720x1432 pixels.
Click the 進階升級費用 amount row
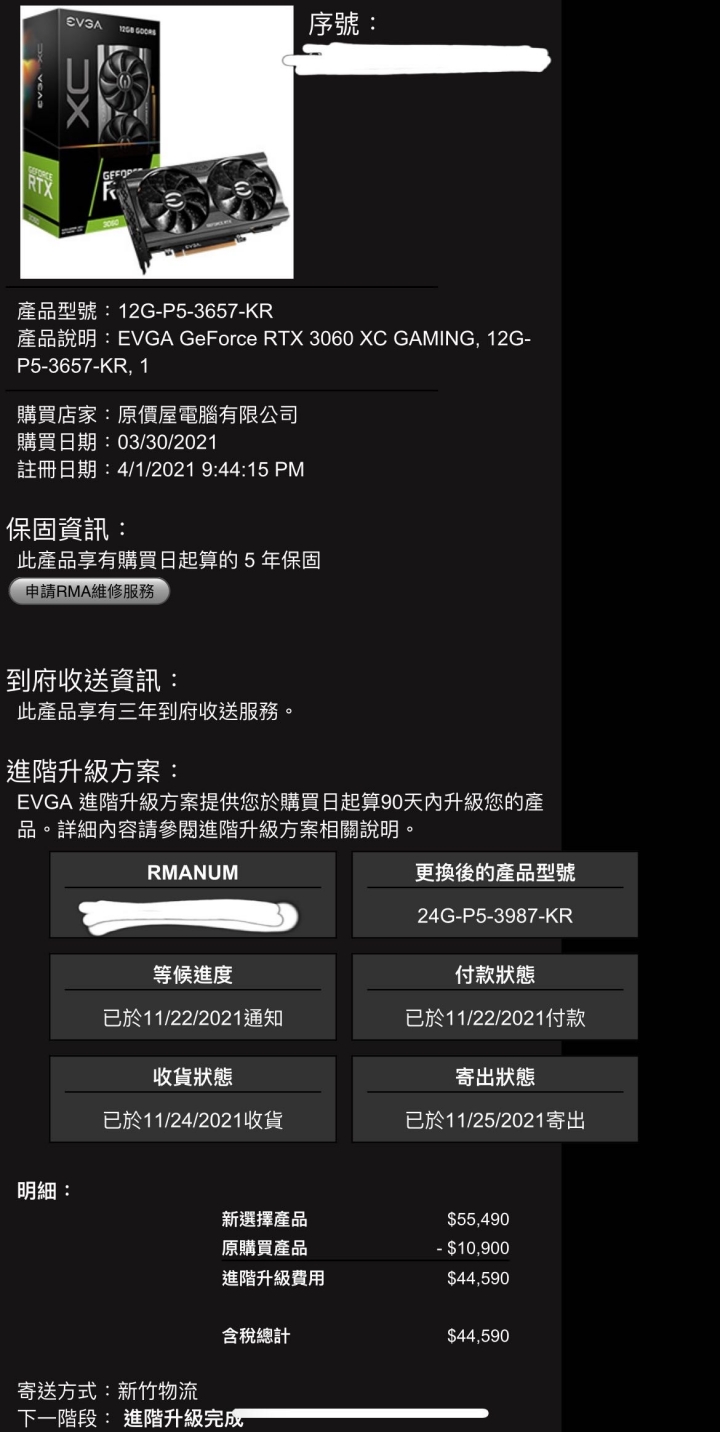click(366, 1278)
